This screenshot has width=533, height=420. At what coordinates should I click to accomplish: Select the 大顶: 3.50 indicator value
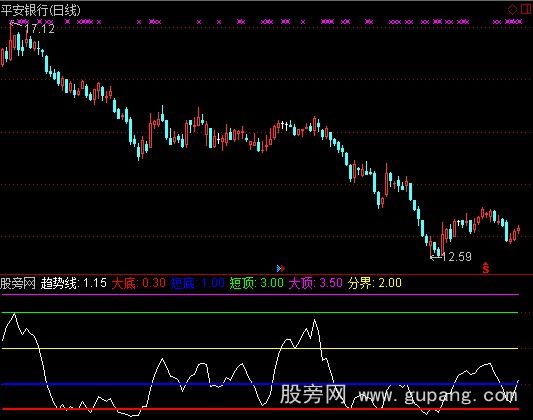coord(315,283)
